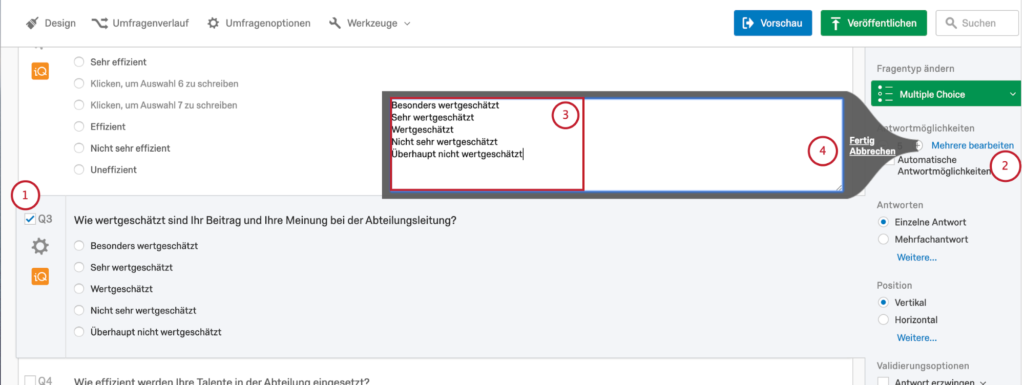
Task: Select the 'Effizient' answer option
Action: point(79,126)
